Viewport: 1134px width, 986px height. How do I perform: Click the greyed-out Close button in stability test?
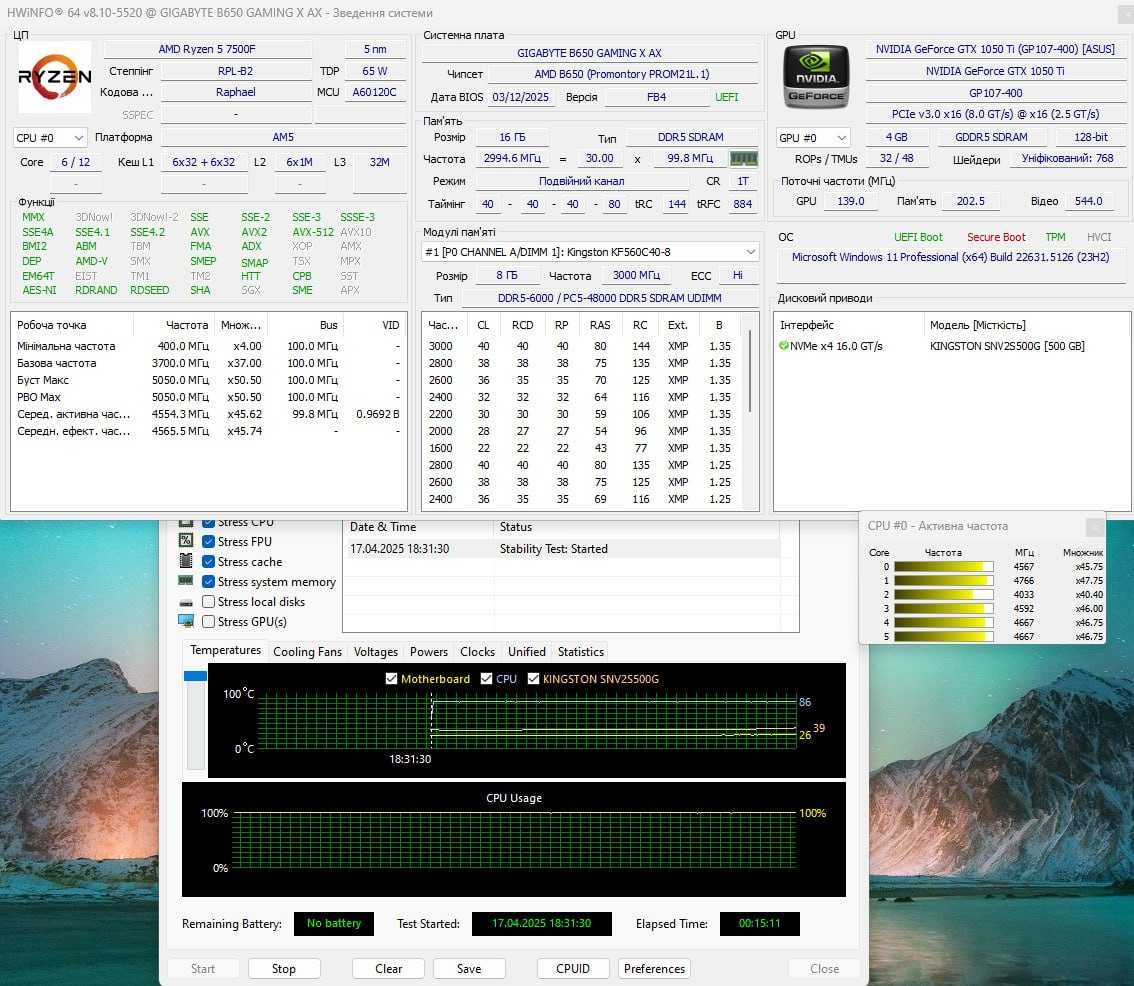point(824,969)
